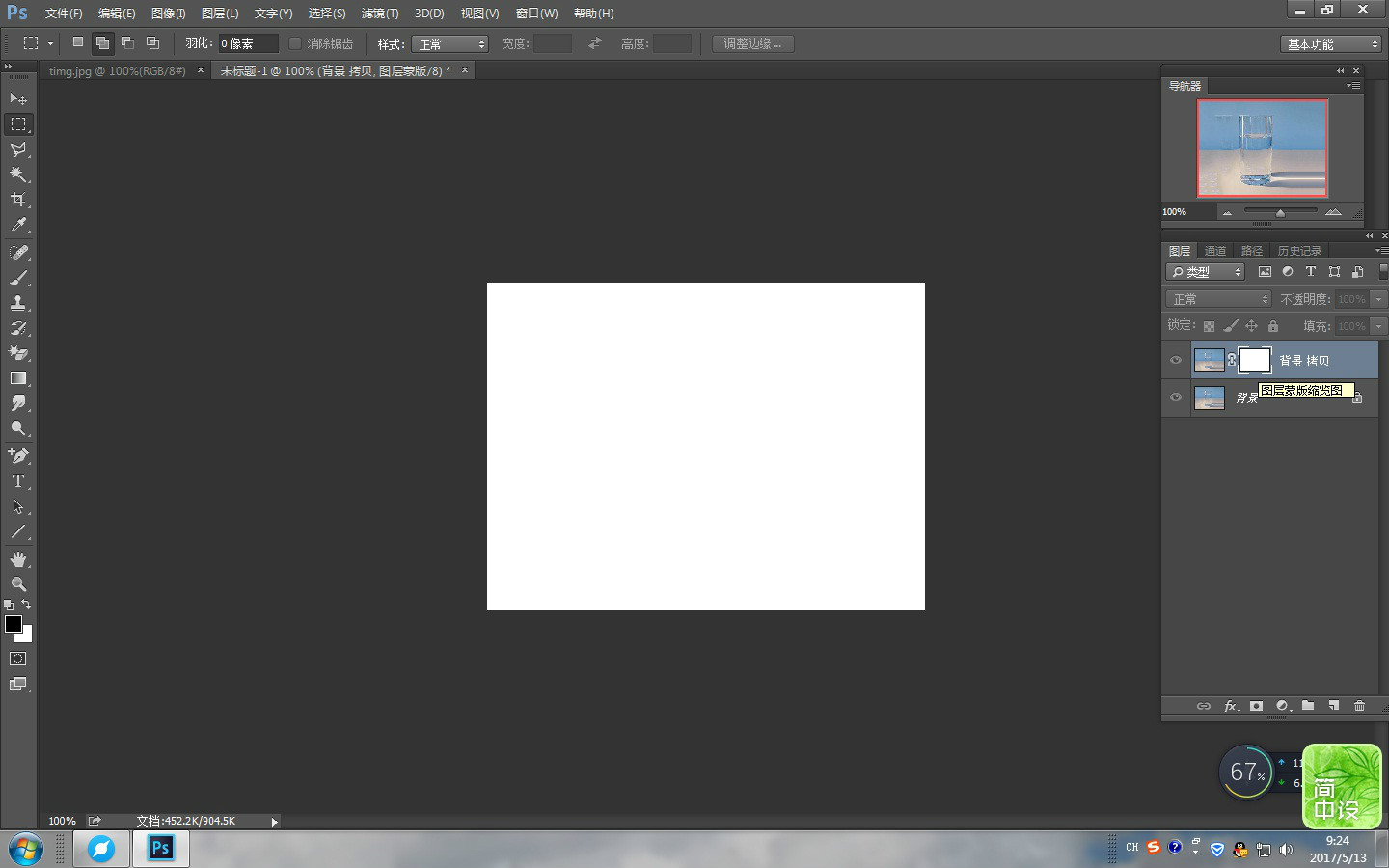Open the 基本功能 workspace dropdown

(1331, 44)
